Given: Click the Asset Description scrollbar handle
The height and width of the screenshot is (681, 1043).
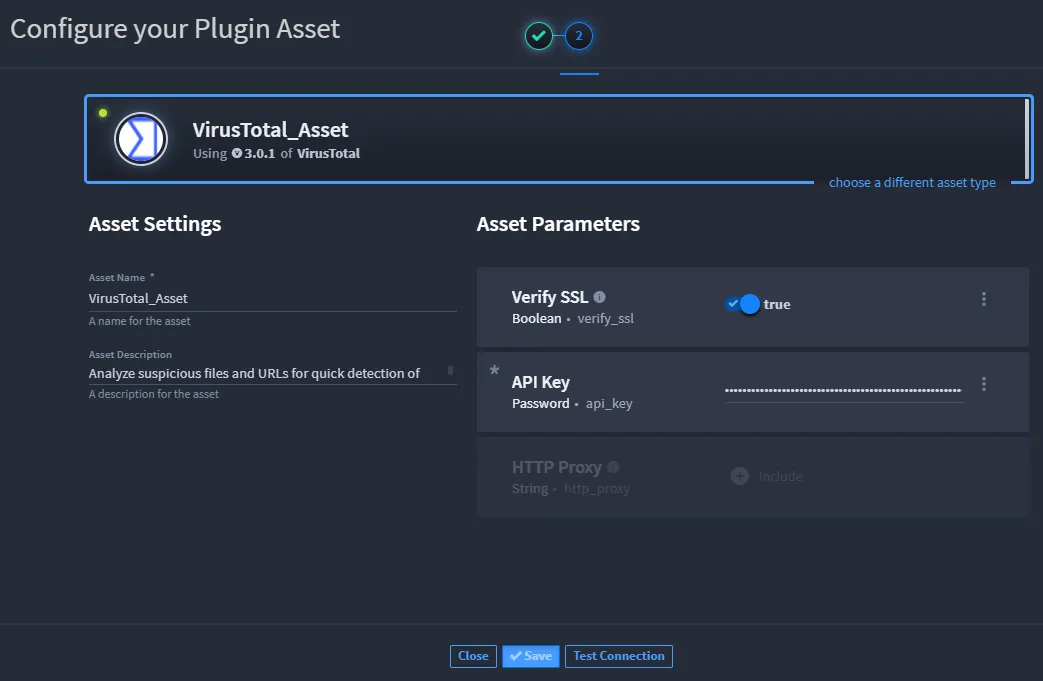Looking at the screenshot, I should (x=450, y=370).
